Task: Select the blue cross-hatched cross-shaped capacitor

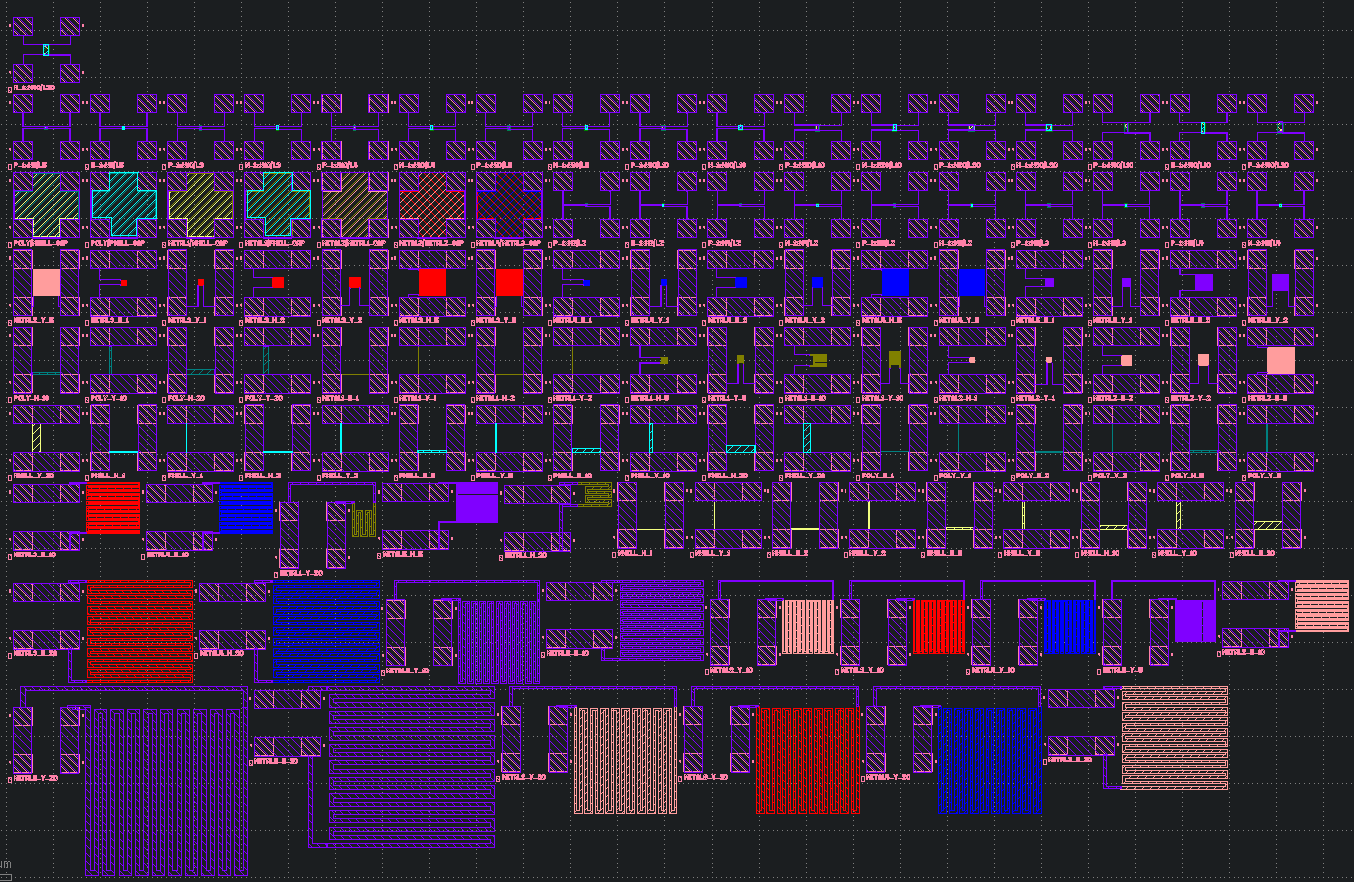Action: click(x=509, y=203)
